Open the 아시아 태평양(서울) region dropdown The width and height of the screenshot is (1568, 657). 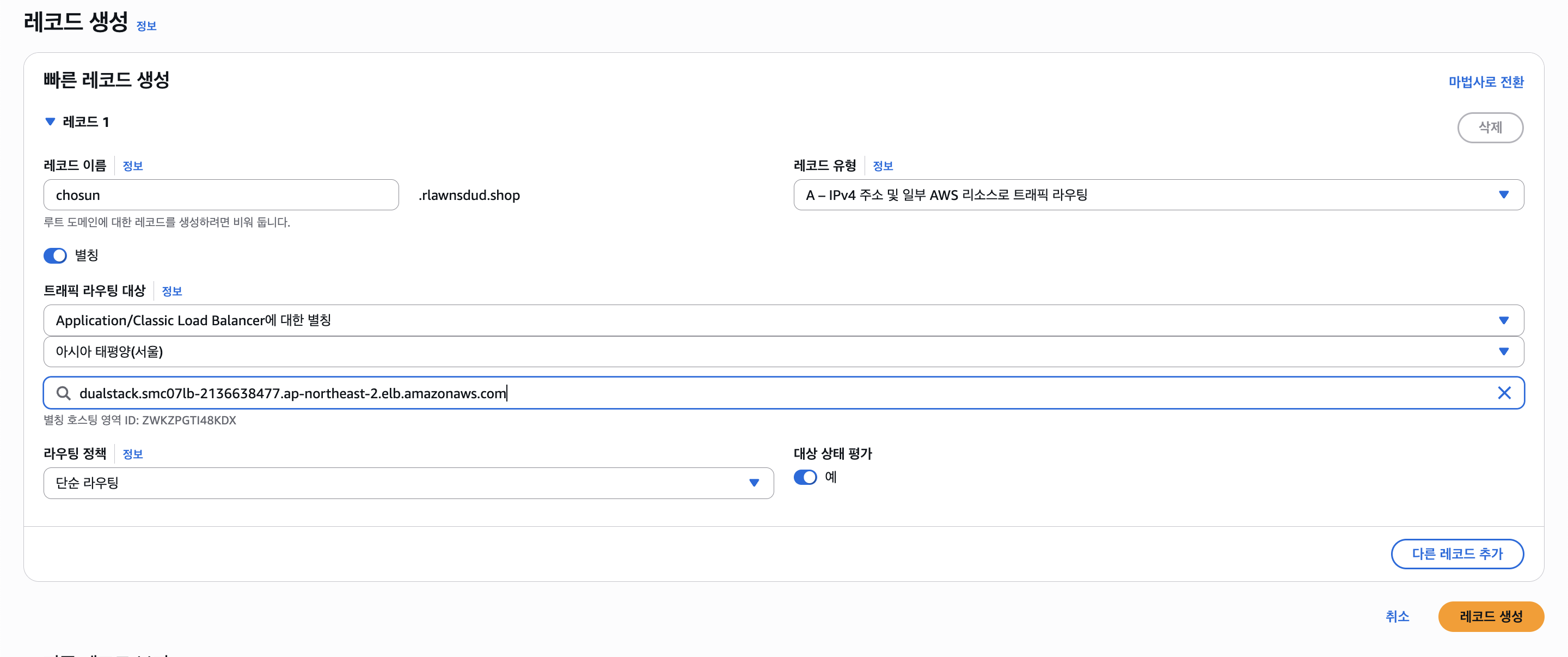[x=783, y=351]
